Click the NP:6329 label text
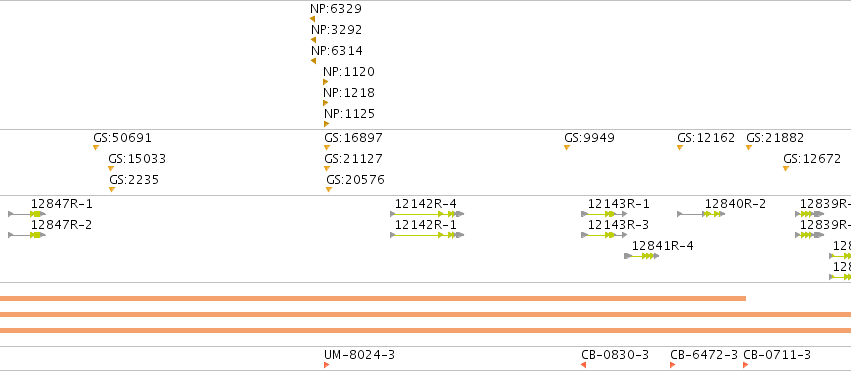This screenshot has height=371, width=851. pyautogui.click(x=336, y=9)
